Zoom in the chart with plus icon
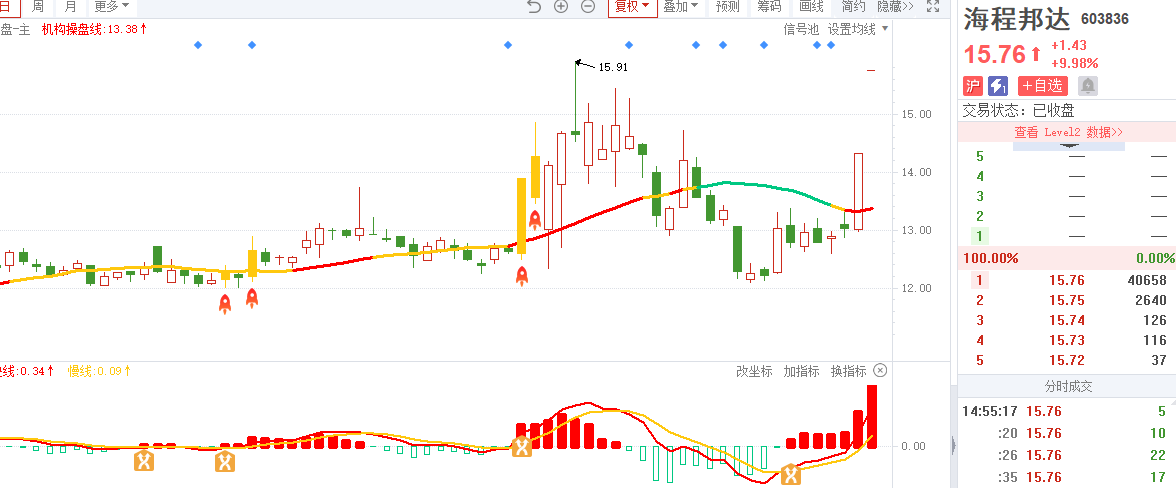The width and height of the screenshot is (1176, 488). (561, 7)
